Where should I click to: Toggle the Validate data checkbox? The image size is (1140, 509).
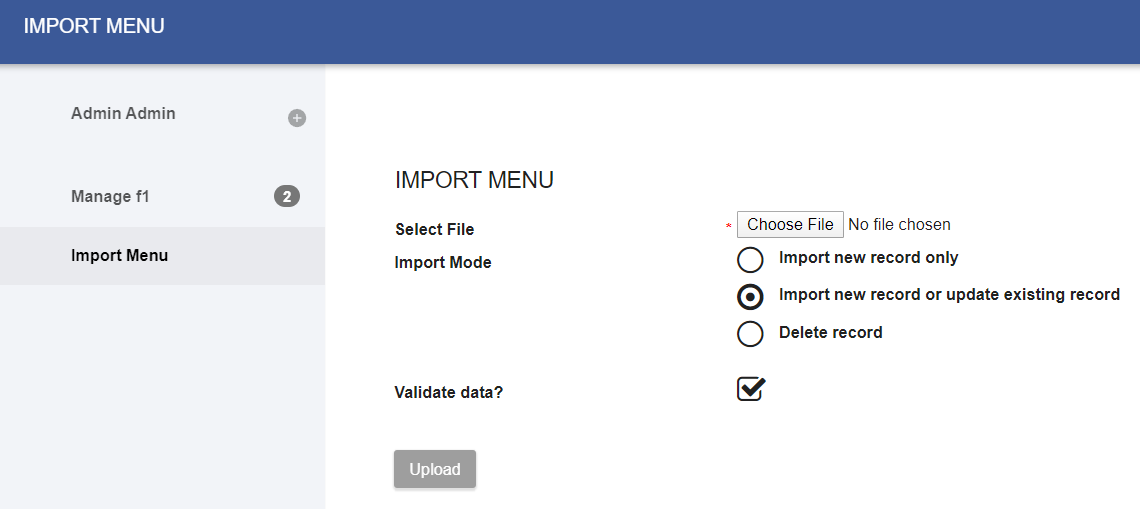pos(751,389)
